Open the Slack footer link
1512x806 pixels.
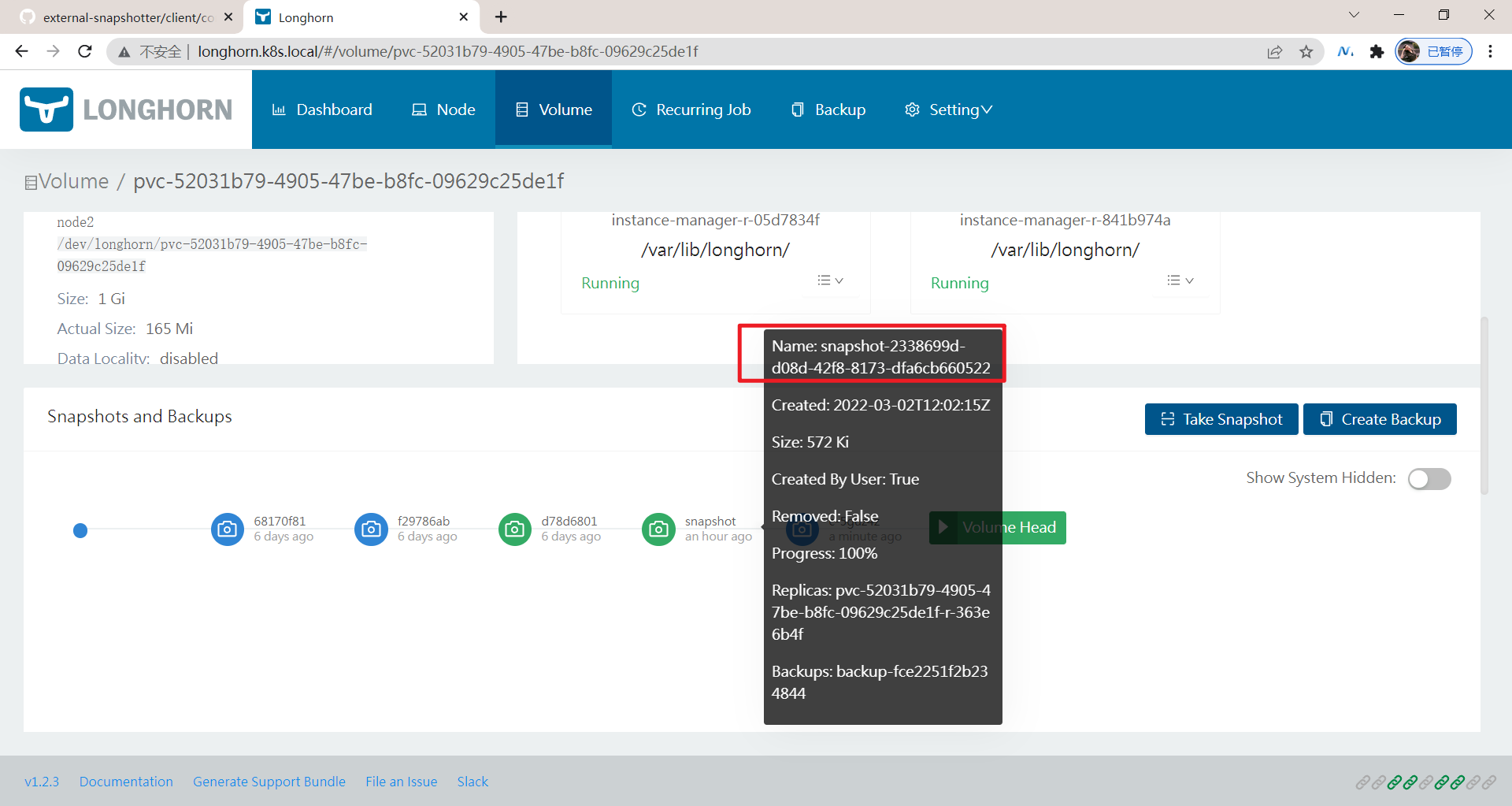(472, 782)
